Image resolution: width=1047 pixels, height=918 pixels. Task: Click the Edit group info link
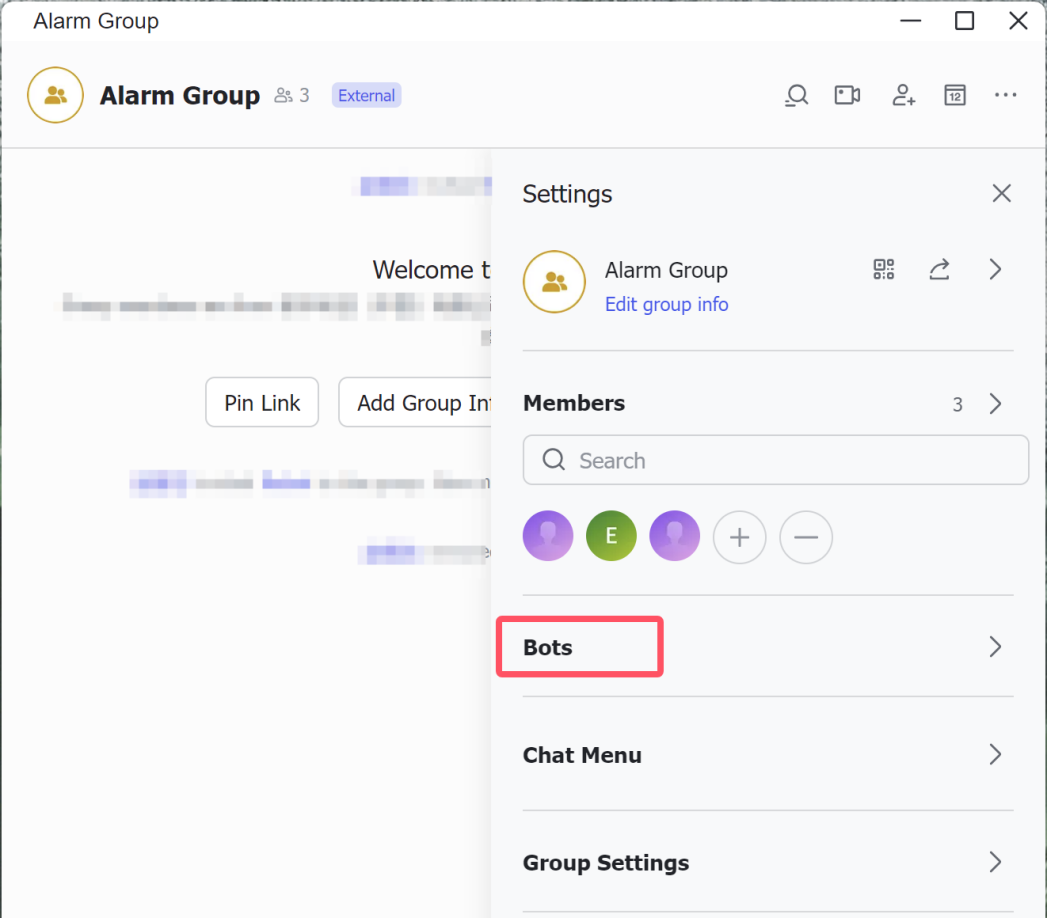tap(666, 304)
